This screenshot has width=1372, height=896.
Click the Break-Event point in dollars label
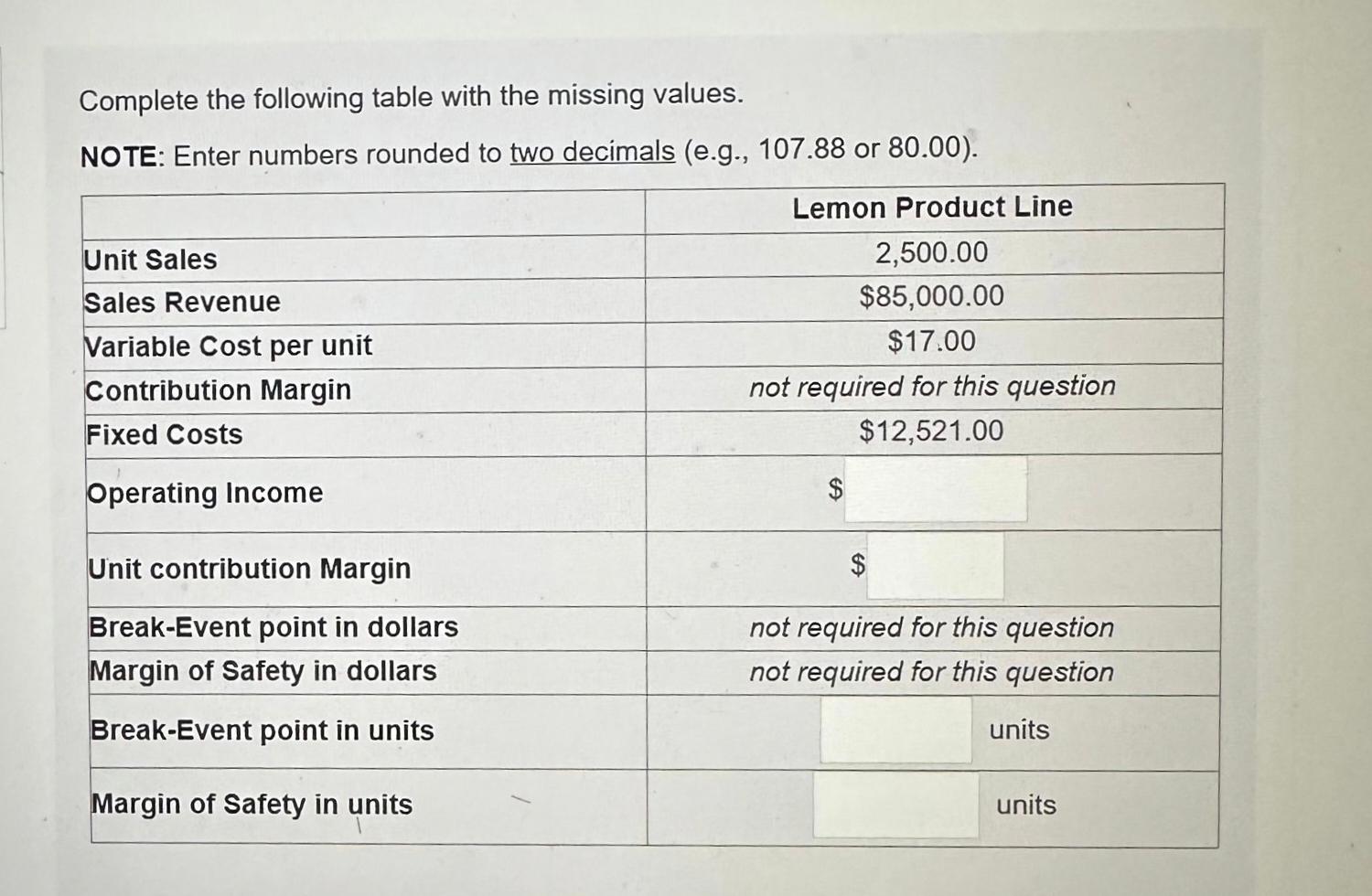click(273, 627)
